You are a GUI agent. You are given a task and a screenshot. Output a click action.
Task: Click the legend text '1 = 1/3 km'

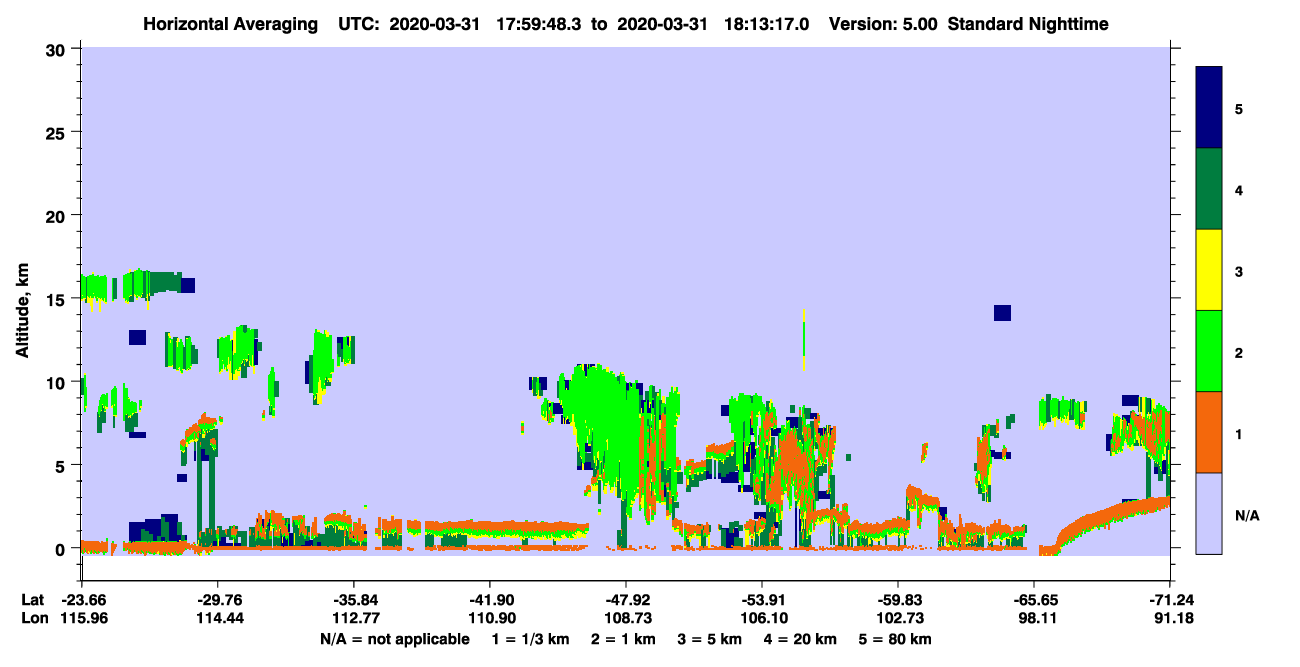pyautogui.click(x=531, y=639)
